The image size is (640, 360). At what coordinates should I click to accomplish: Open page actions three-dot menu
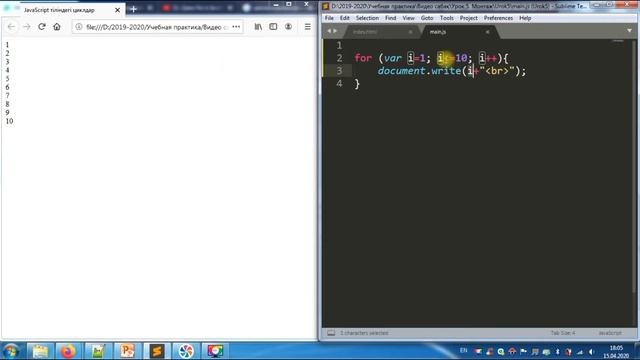click(x=236, y=27)
